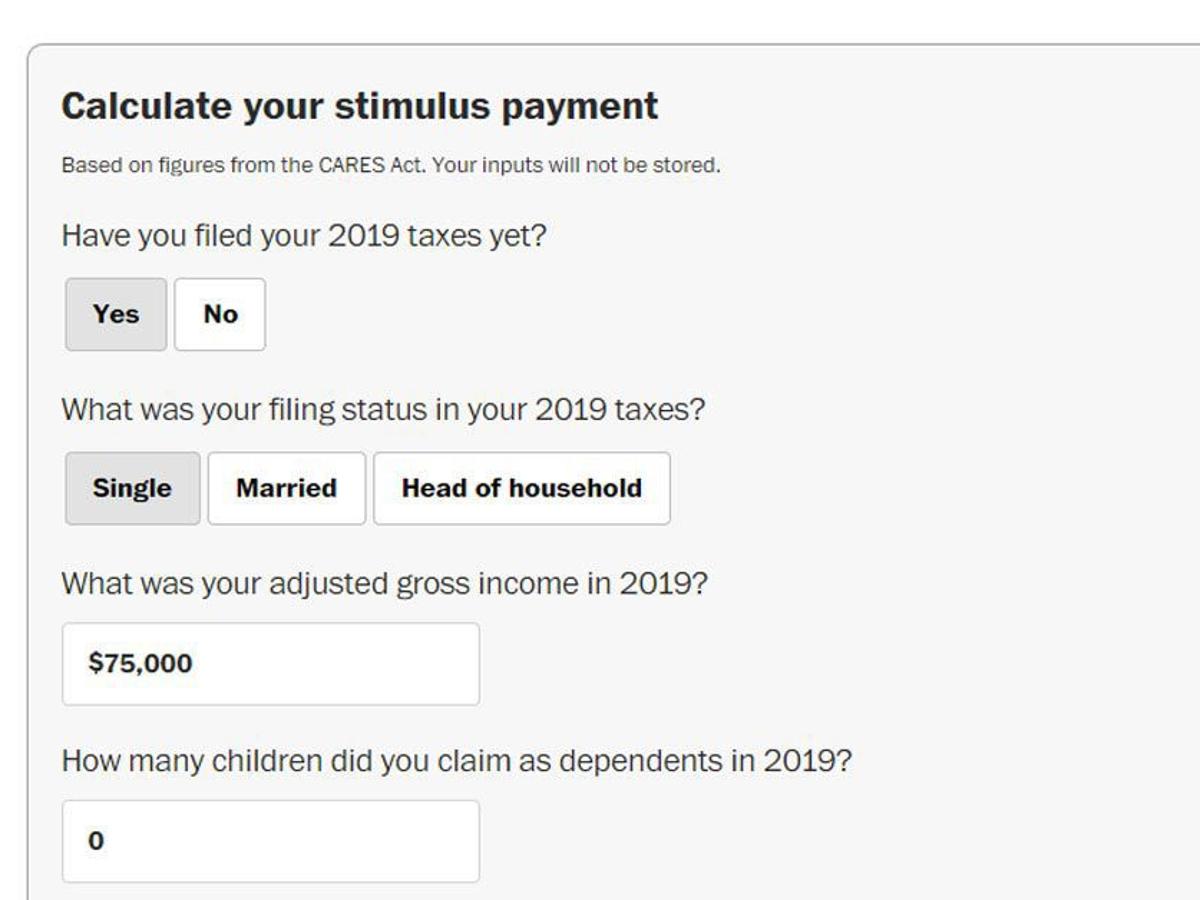Click the dependents count input box
This screenshot has height=900, width=1200.
coord(270,841)
